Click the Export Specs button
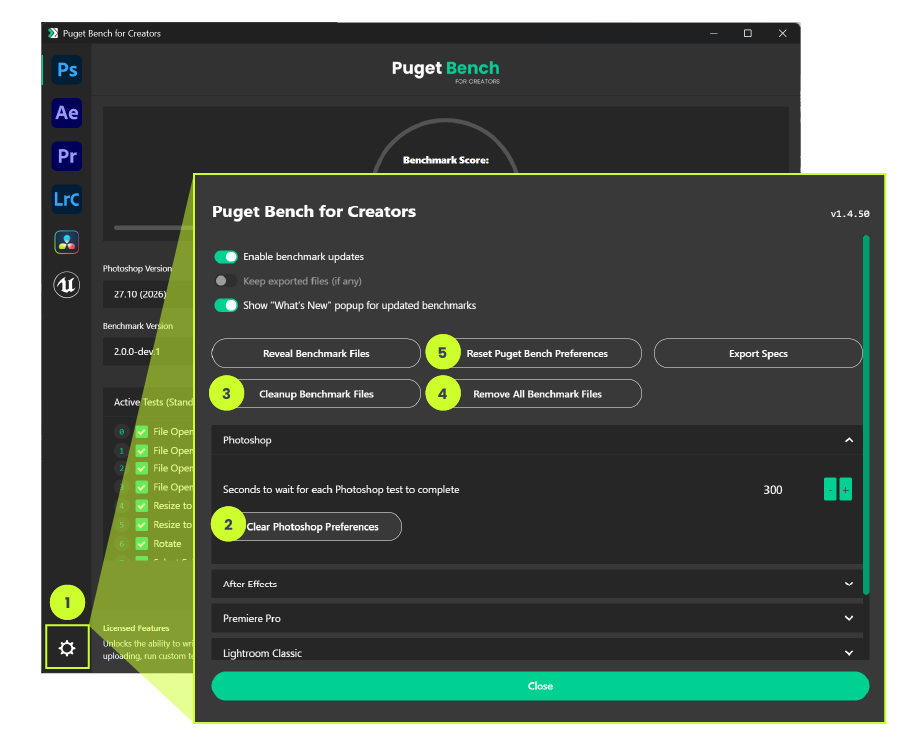 click(x=758, y=353)
